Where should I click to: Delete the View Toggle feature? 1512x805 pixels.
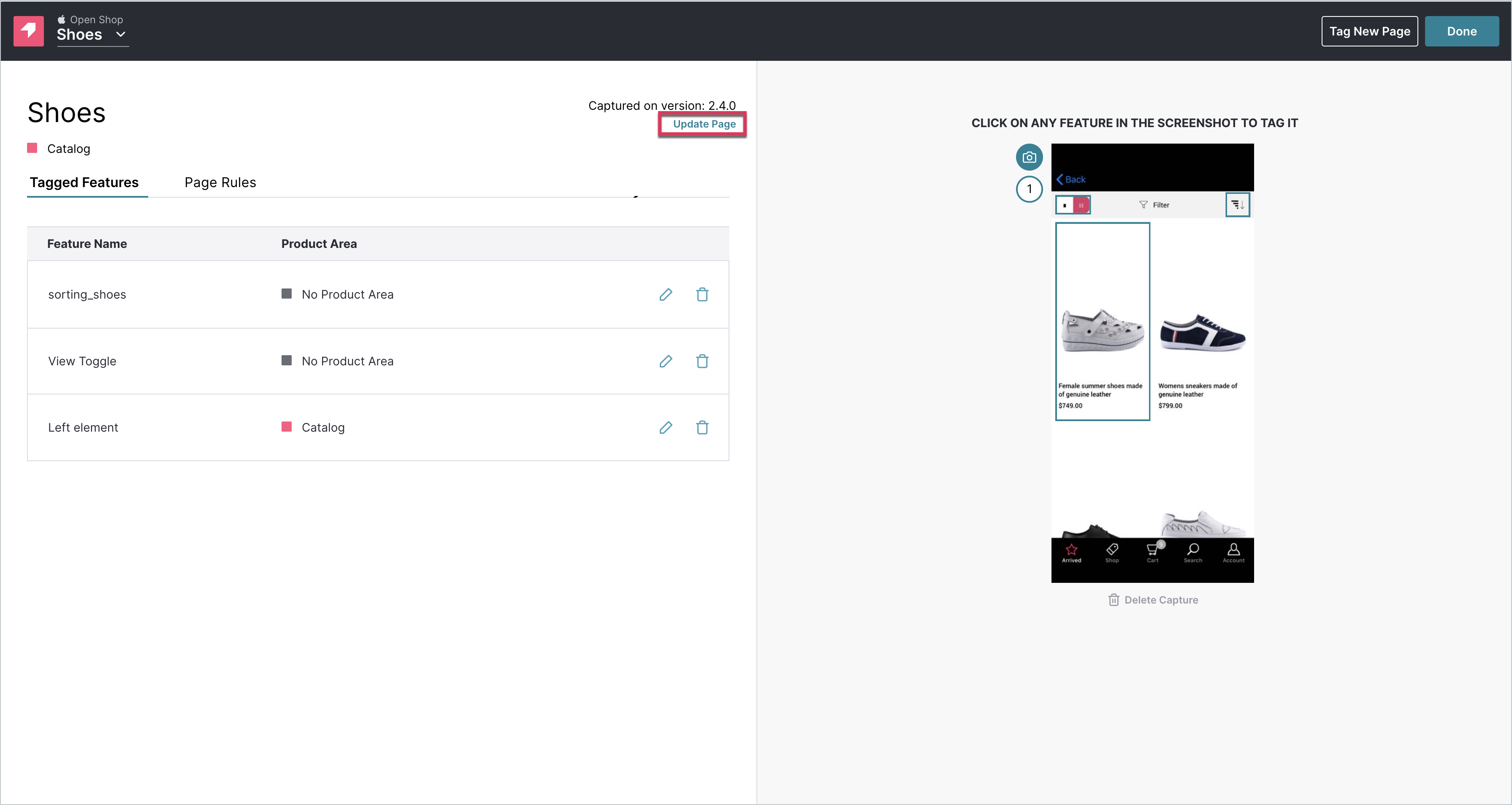702,361
